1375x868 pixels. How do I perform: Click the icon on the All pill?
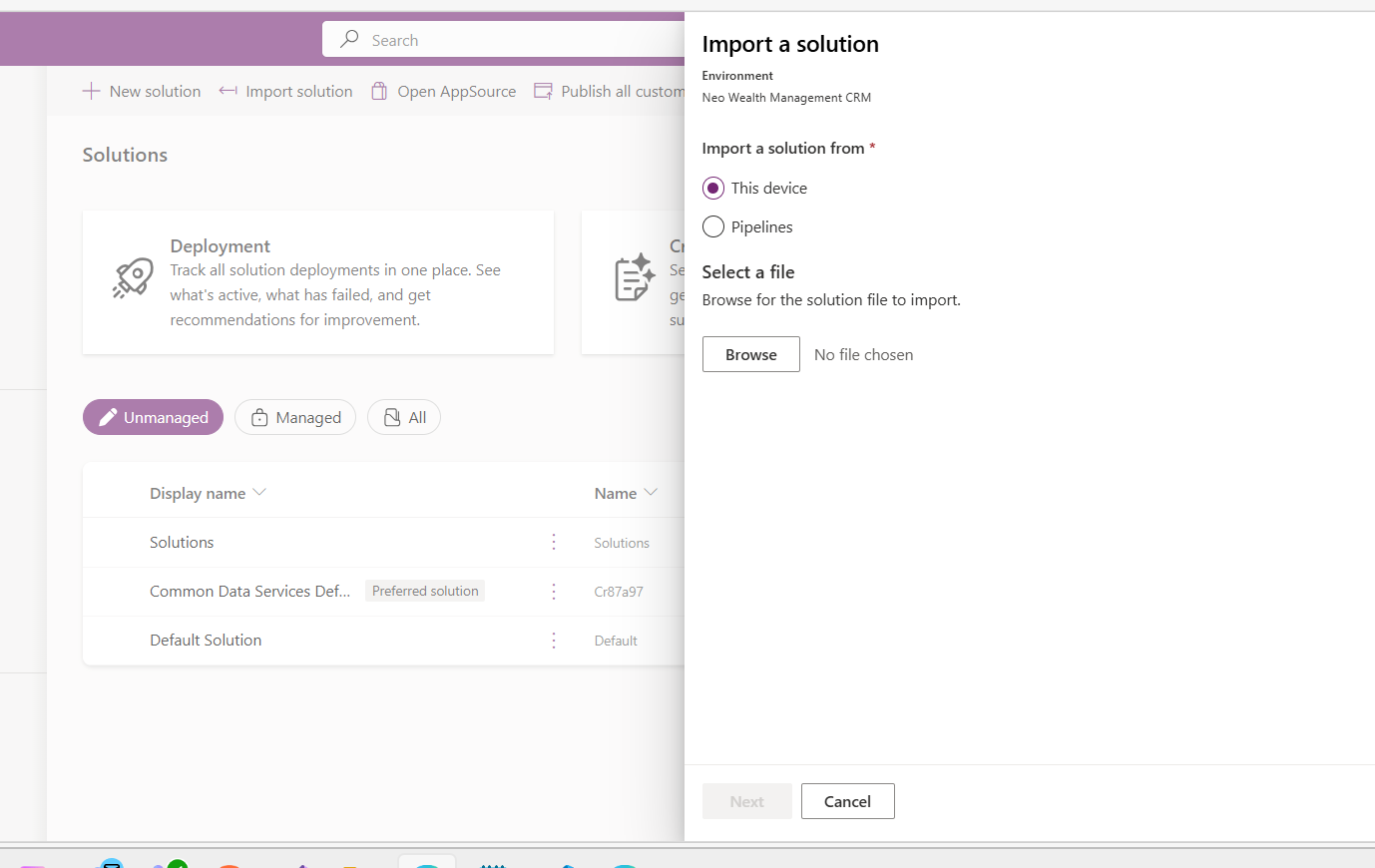point(392,417)
